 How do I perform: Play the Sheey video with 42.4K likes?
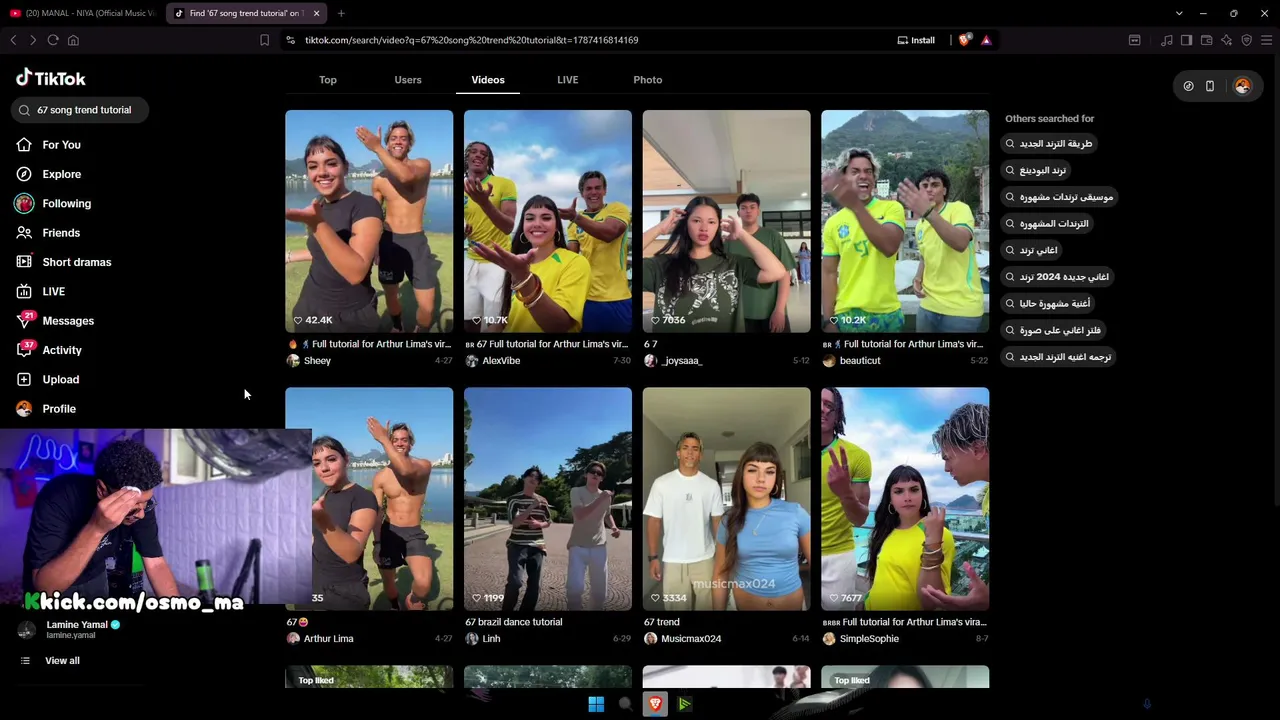point(369,221)
